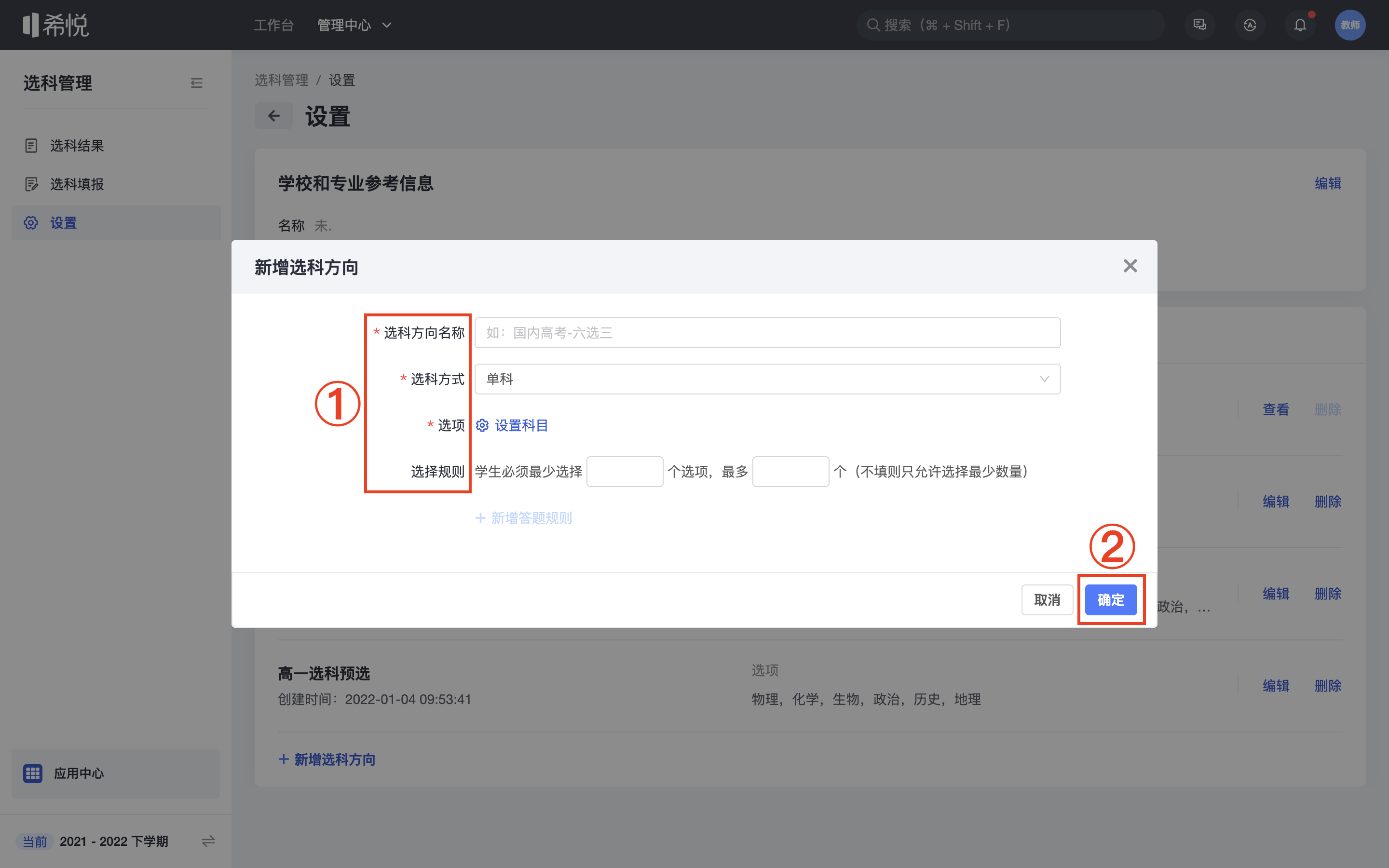Open 选科结果 in sidebar
Image resolution: width=1389 pixels, height=868 pixels.
[116, 146]
